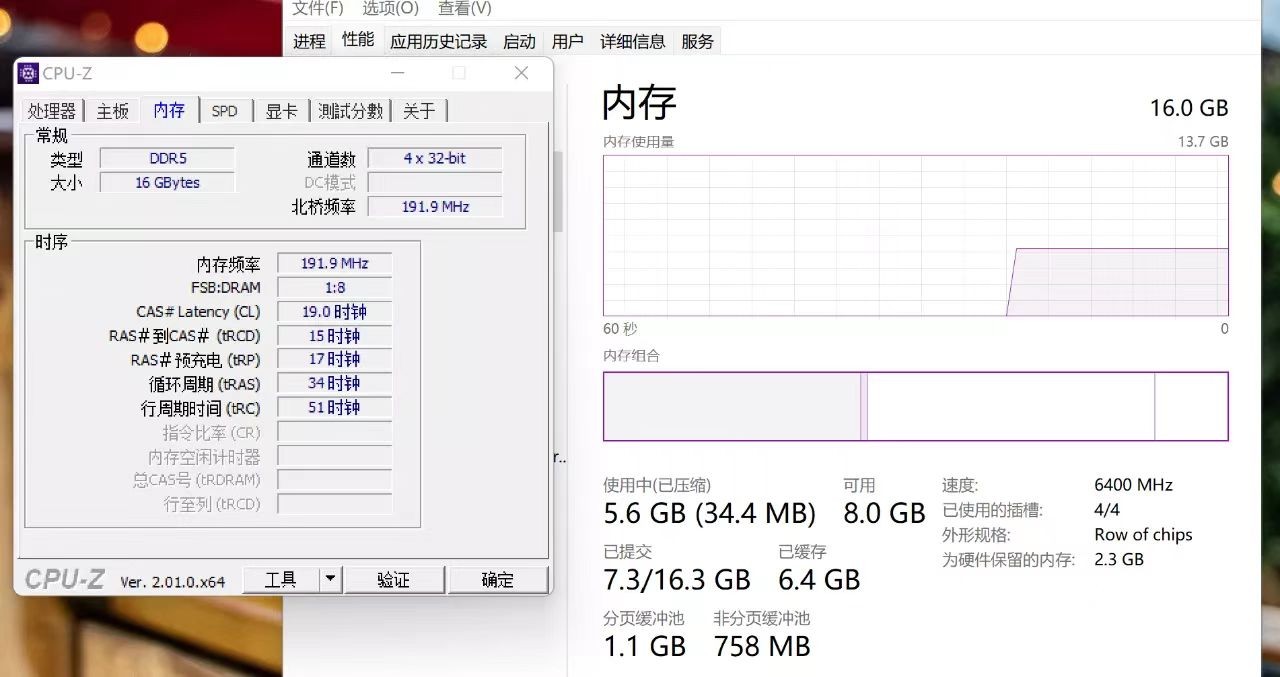Click the 速度 value 6400 MHz
This screenshot has height=677, width=1280.
pyautogui.click(x=1133, y=485)
